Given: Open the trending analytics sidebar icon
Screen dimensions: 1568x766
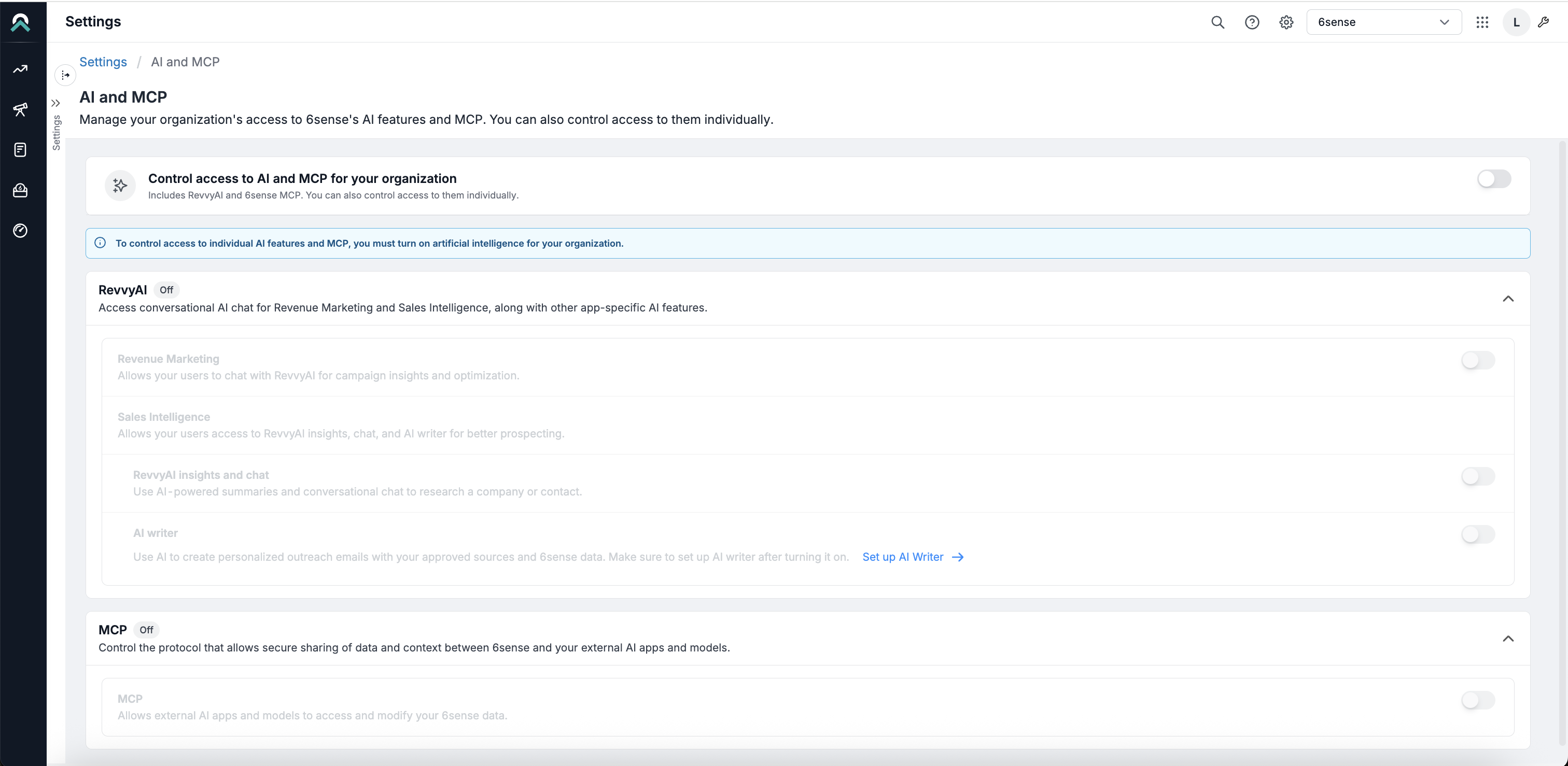Looking at the screenshot, I should pyautogui.click(x=20, y=69).
